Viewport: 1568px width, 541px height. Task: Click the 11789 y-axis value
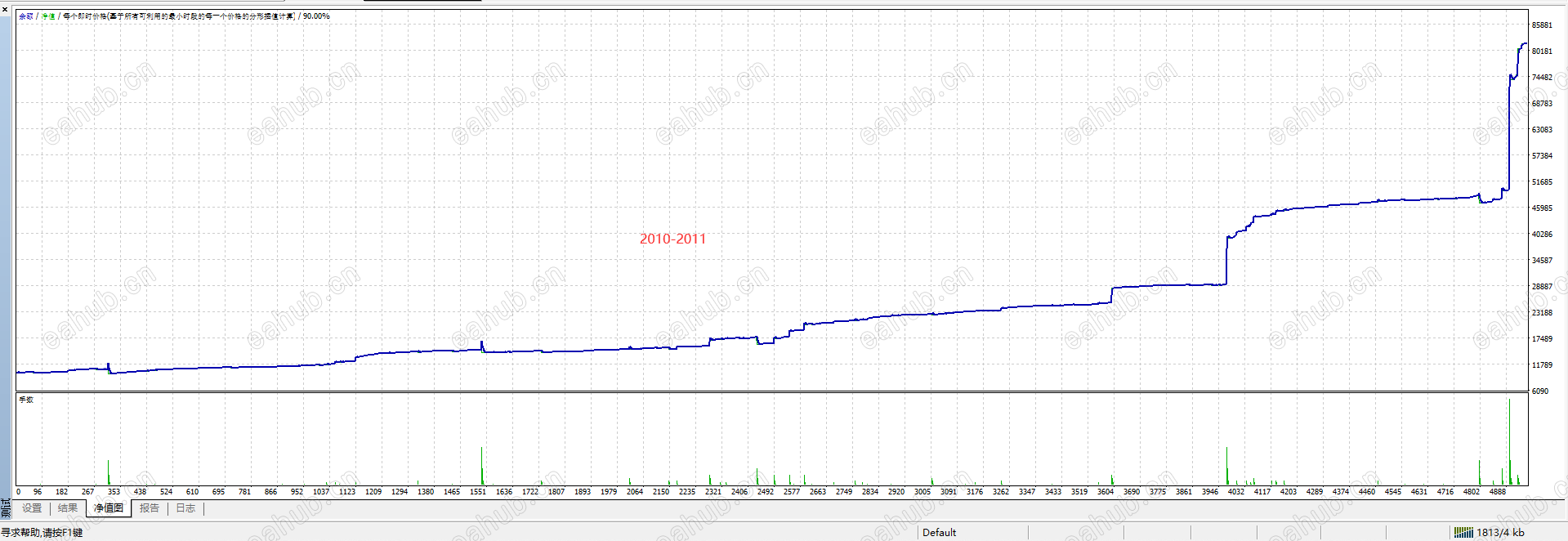[1542, 365]
